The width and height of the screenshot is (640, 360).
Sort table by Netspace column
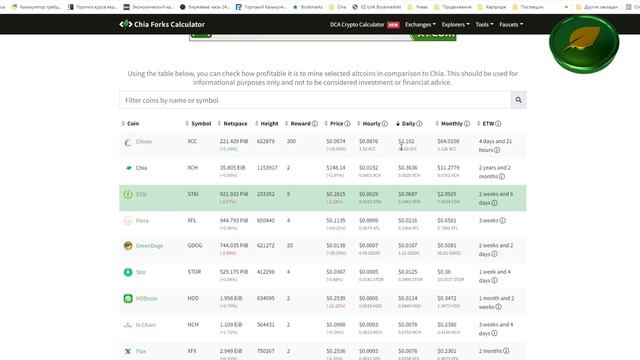[233, 124]
